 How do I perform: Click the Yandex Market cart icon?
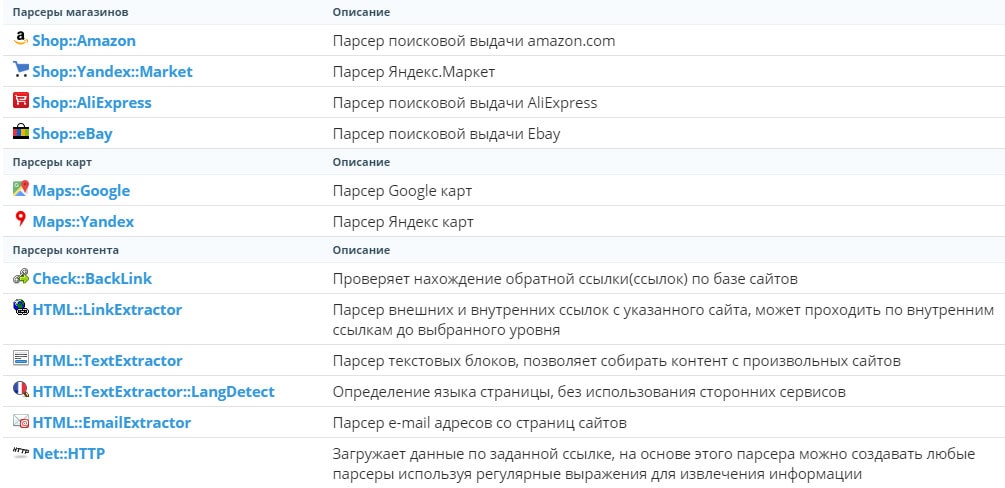click(21, 69)
